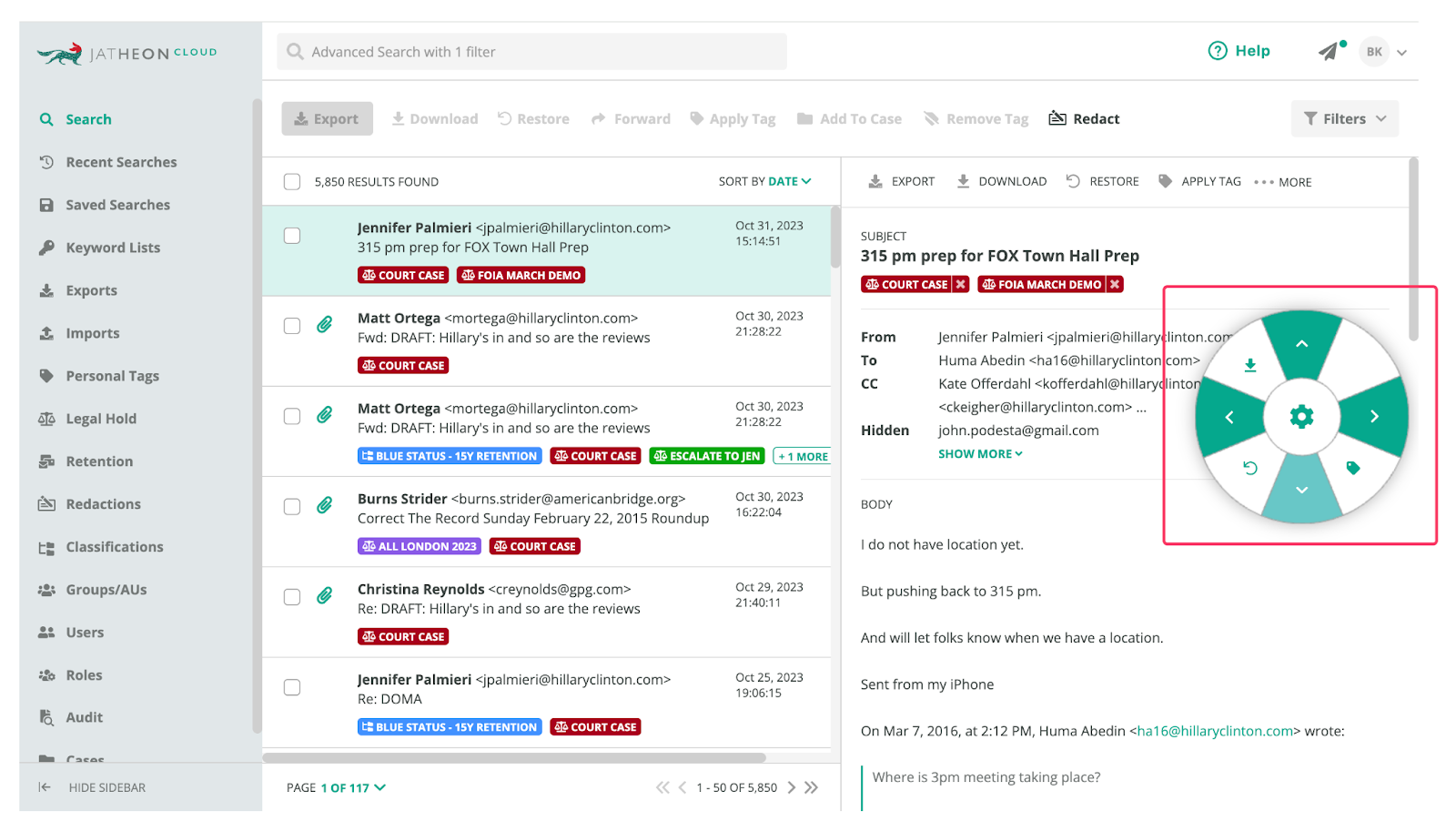Screen dimensions: 1456x831
Task: Click the restore icon in the radial menu
Action: pyautogui.click(x=1250, y=468)
